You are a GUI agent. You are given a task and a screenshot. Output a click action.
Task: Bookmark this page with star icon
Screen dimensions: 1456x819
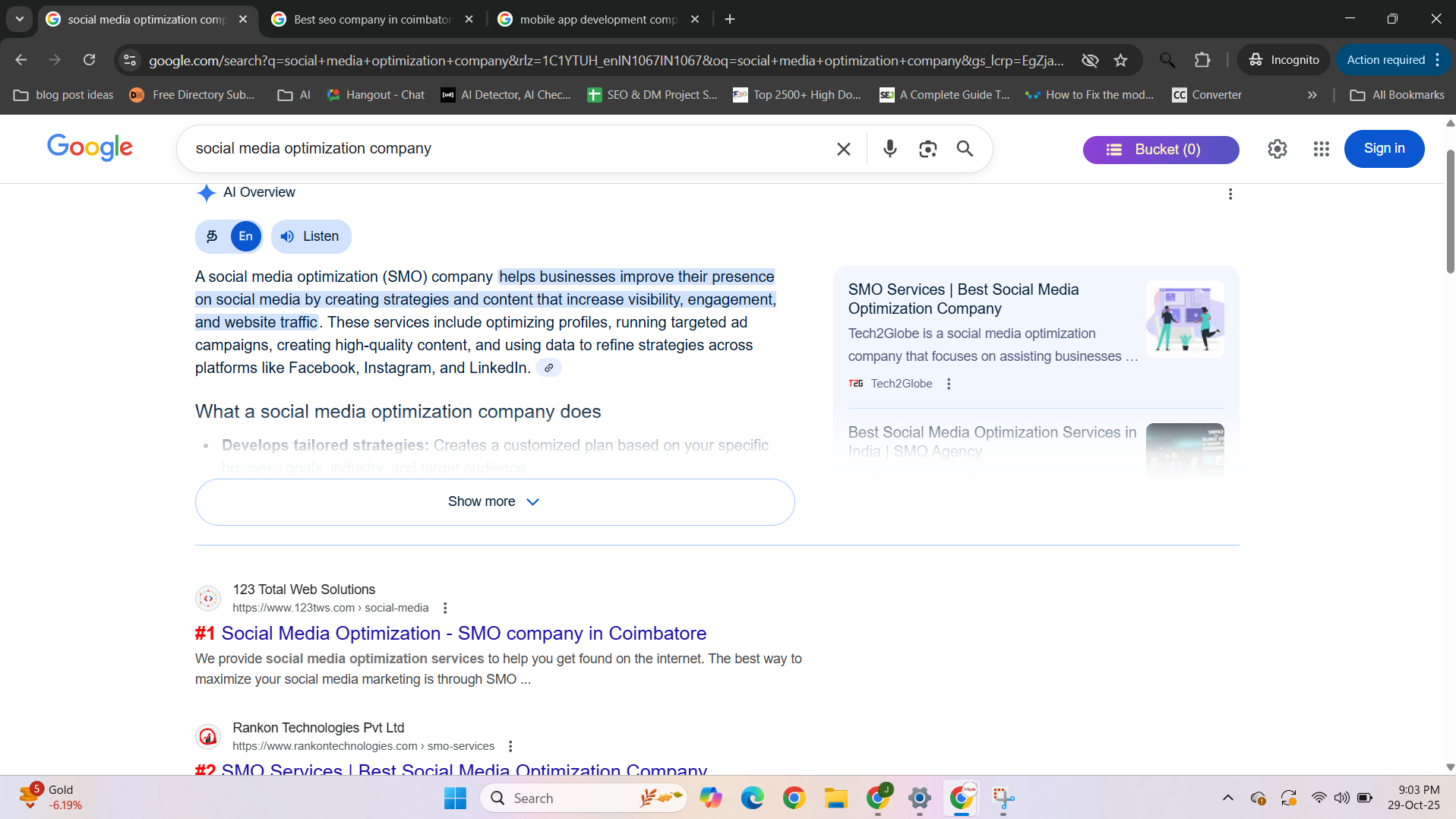(1120, 60)
